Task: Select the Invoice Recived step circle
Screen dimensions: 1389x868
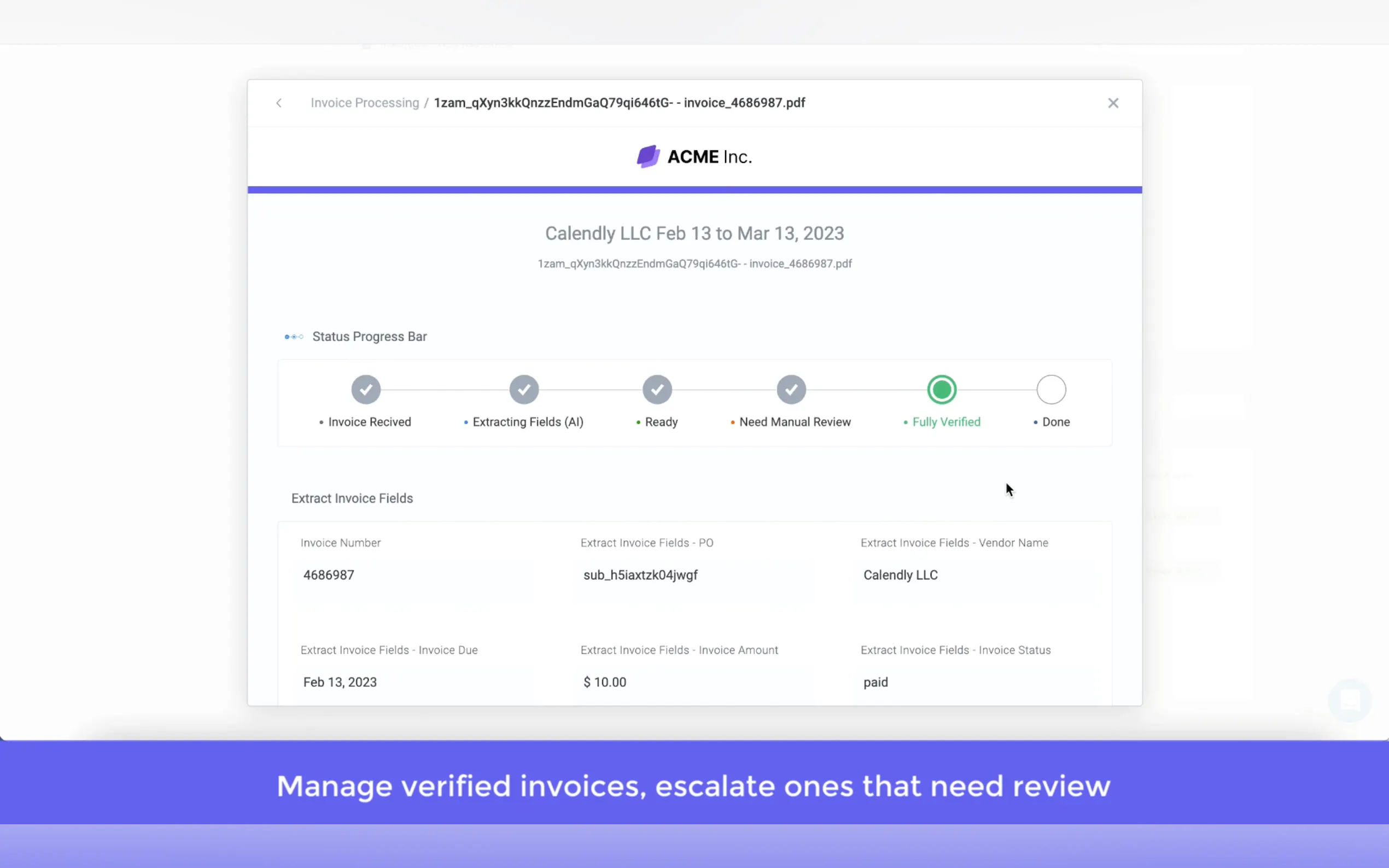Action: [x=366, y=390]
